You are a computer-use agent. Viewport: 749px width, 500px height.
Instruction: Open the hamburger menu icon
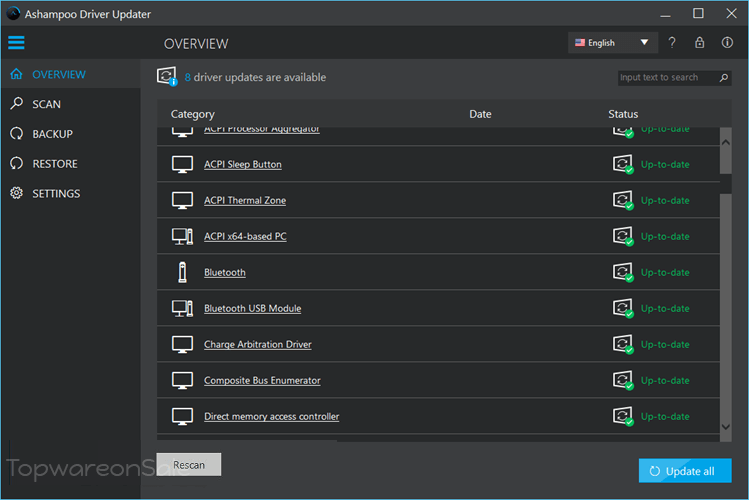pos(16,43)
